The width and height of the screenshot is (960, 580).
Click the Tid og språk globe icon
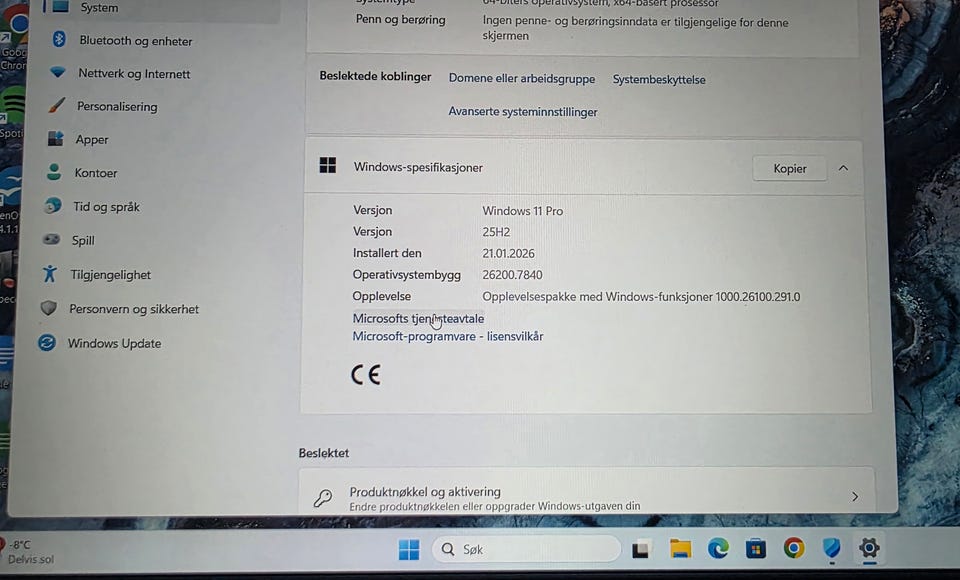[53, 205]
